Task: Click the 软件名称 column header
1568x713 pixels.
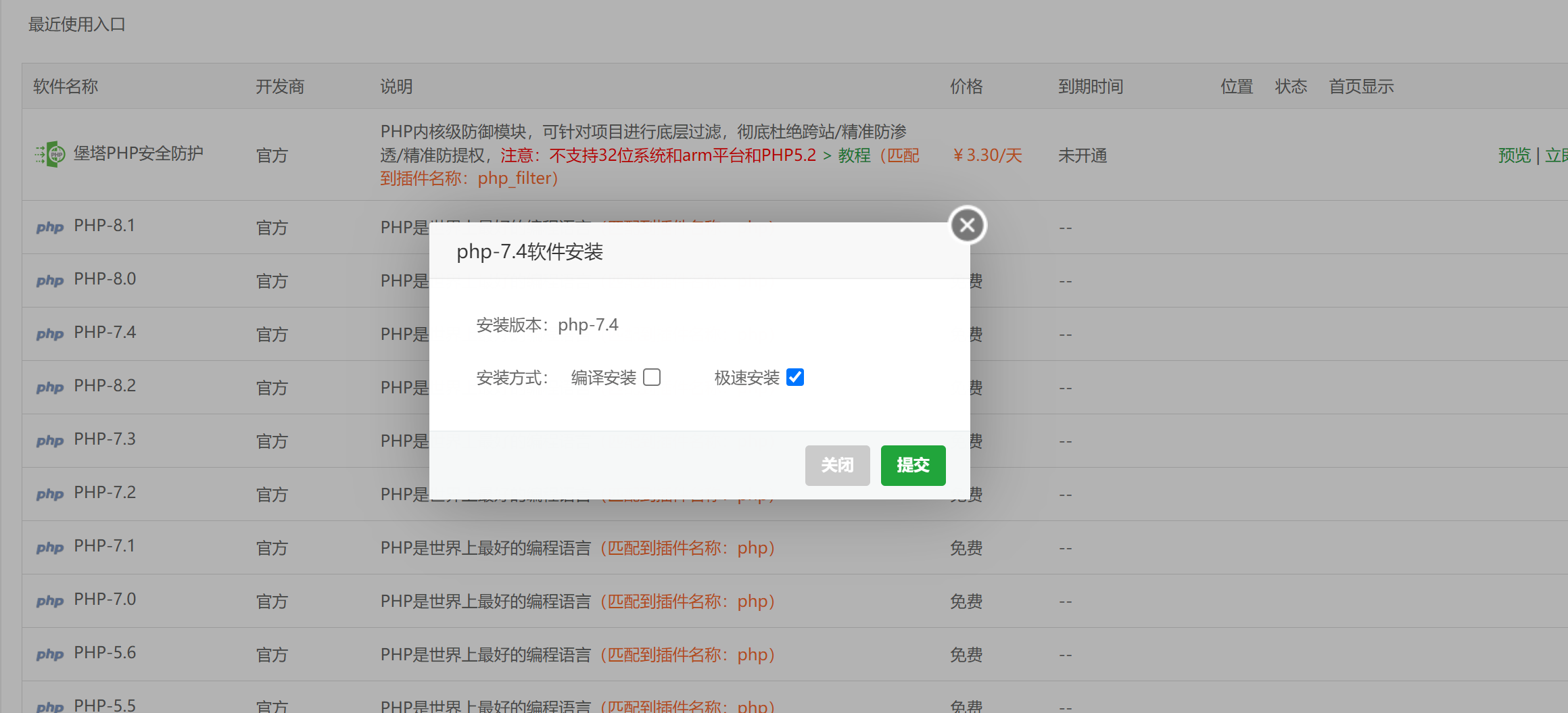Action: pyautogui.click(x=66, y=87)
